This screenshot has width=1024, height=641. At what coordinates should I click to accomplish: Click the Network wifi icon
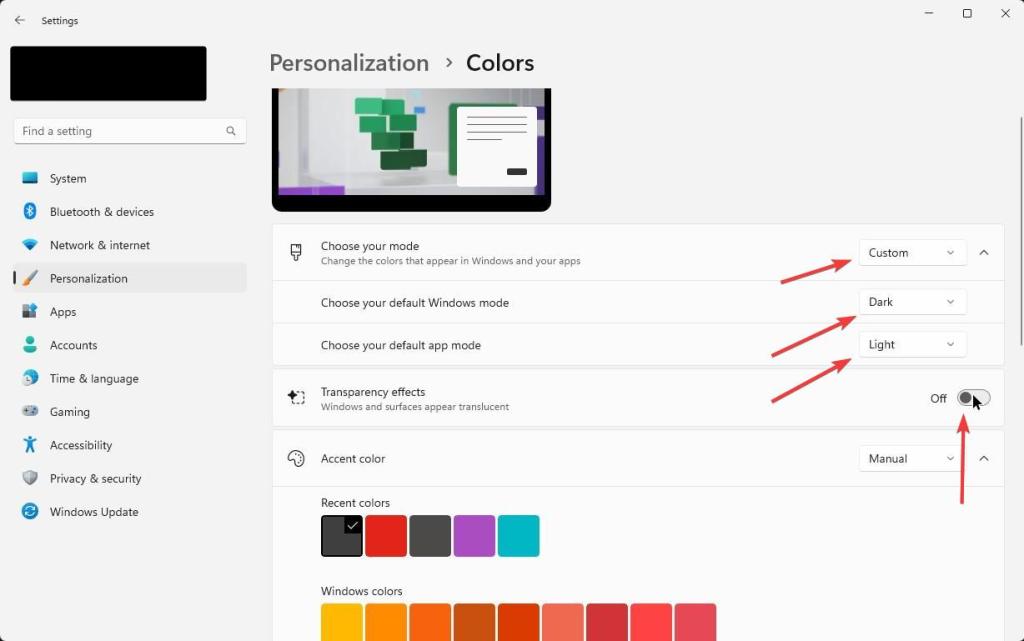[30, 245]
